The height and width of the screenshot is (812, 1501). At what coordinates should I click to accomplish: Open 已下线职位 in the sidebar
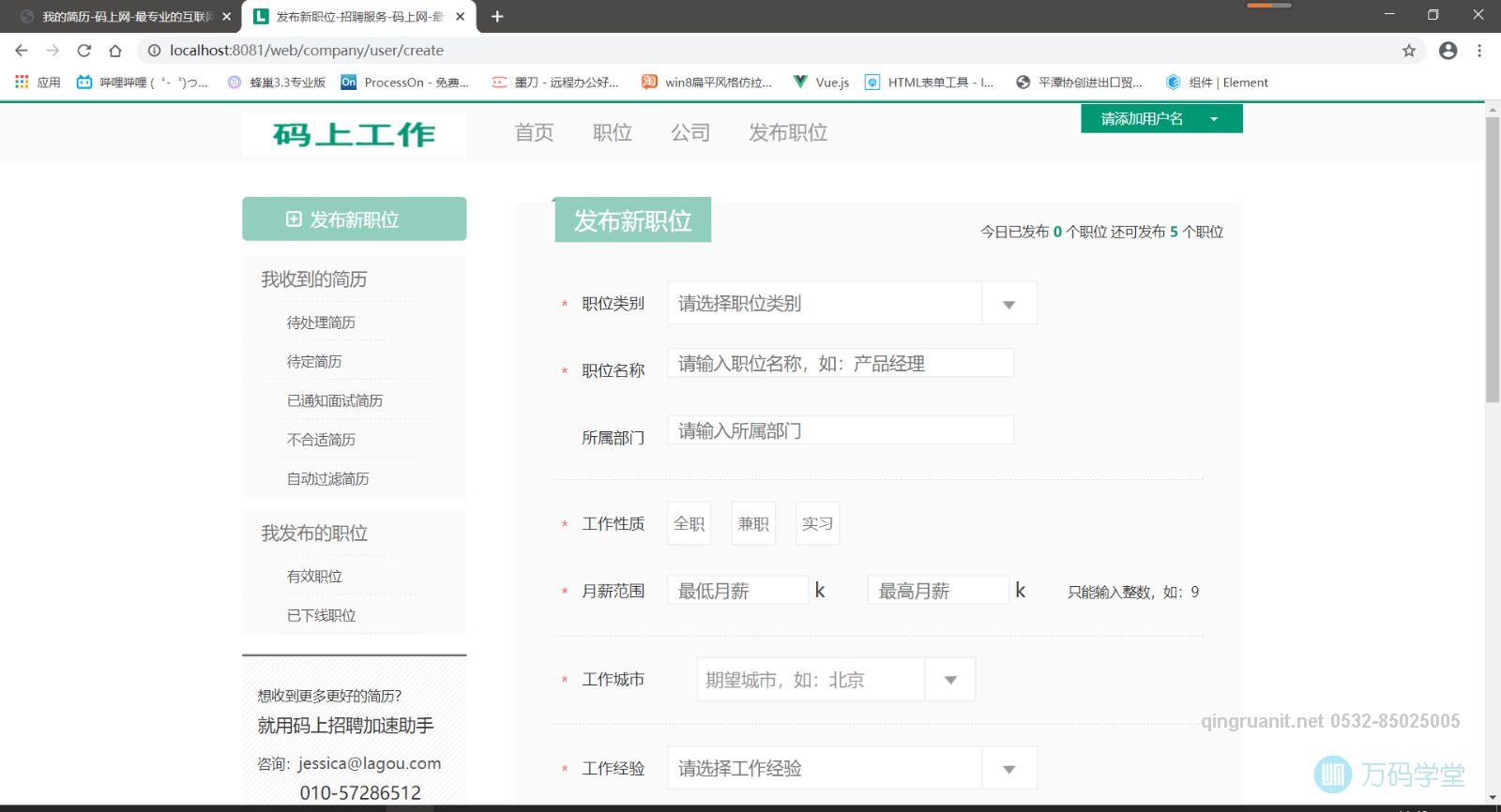tap(321, 616)
